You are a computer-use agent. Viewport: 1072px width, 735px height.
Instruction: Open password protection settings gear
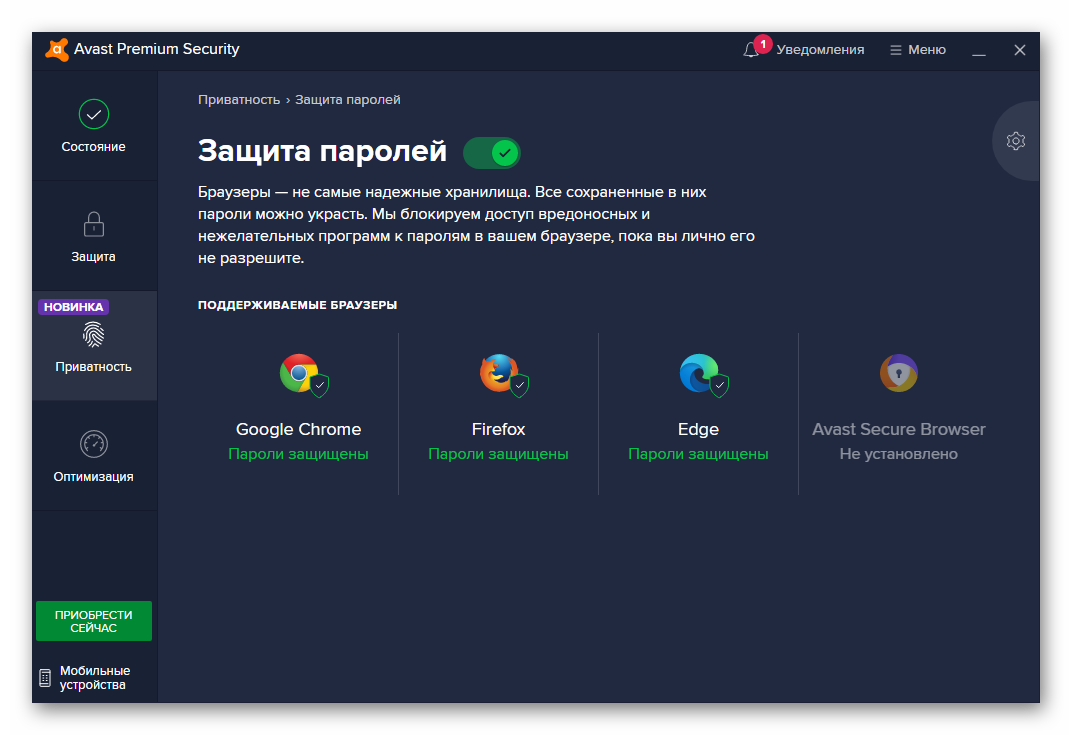pos(1016,141)
